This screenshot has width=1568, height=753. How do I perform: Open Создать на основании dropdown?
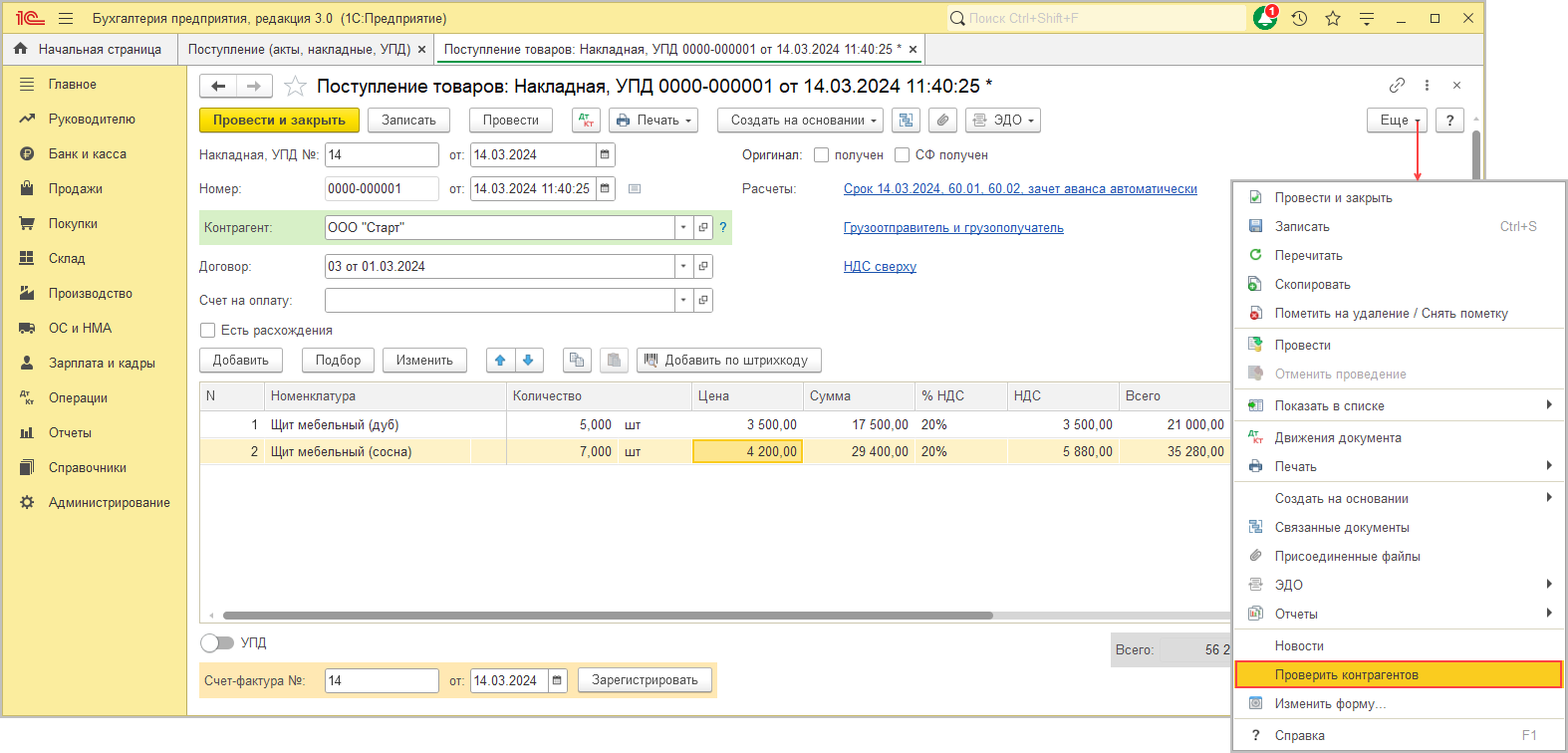[x=800, y=121]
